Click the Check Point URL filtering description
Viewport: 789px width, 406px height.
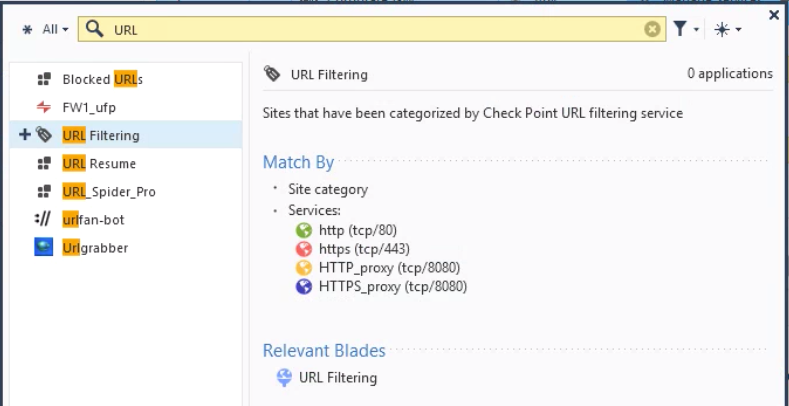(473, 113)
